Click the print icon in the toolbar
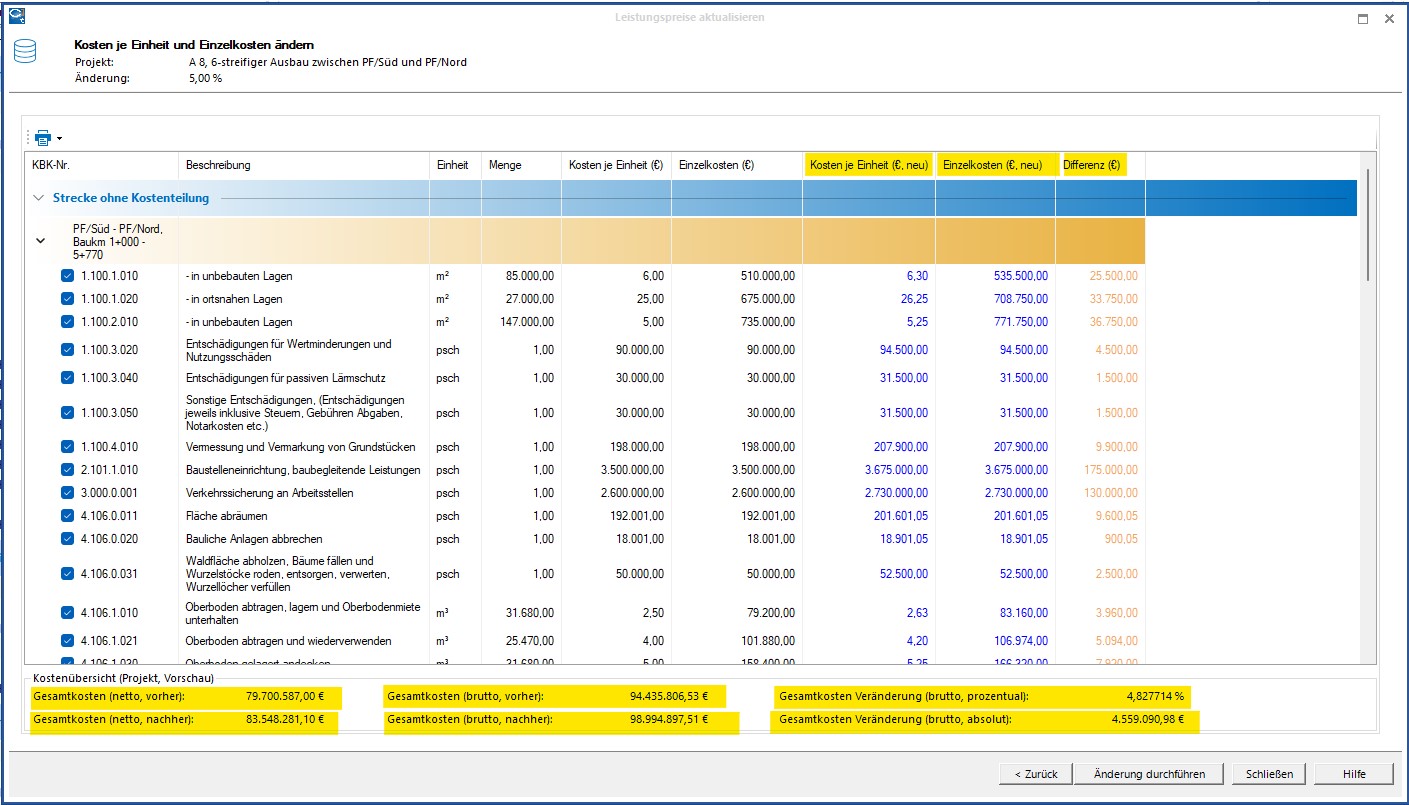 pos(43,138)
